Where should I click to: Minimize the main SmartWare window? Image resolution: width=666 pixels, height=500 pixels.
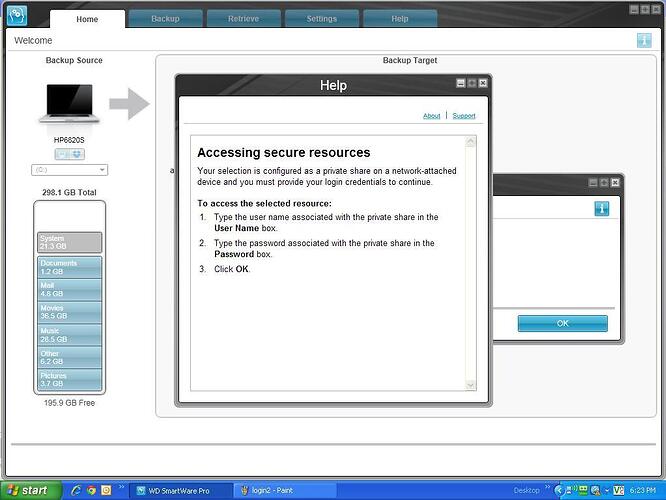(634, 9)
